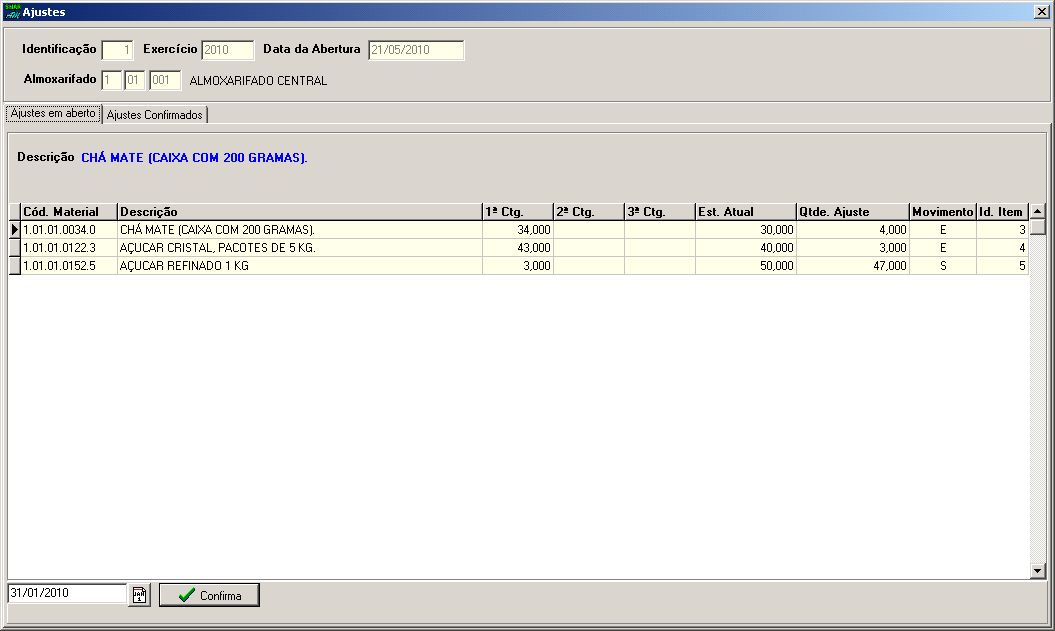Open the calendar date picker icon

tap(139, 595)
